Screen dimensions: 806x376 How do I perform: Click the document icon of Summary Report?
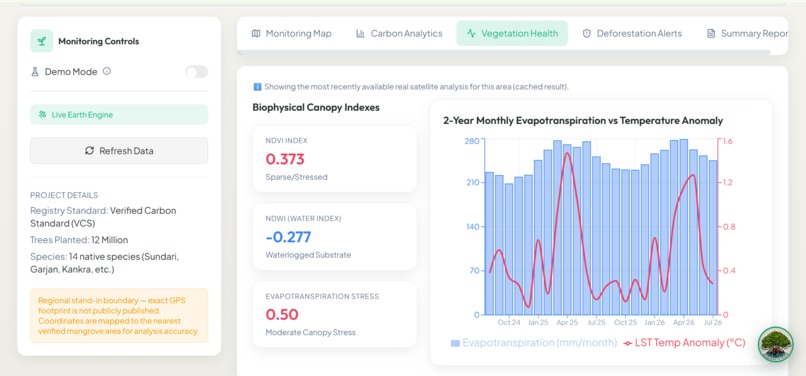[711, 33]
